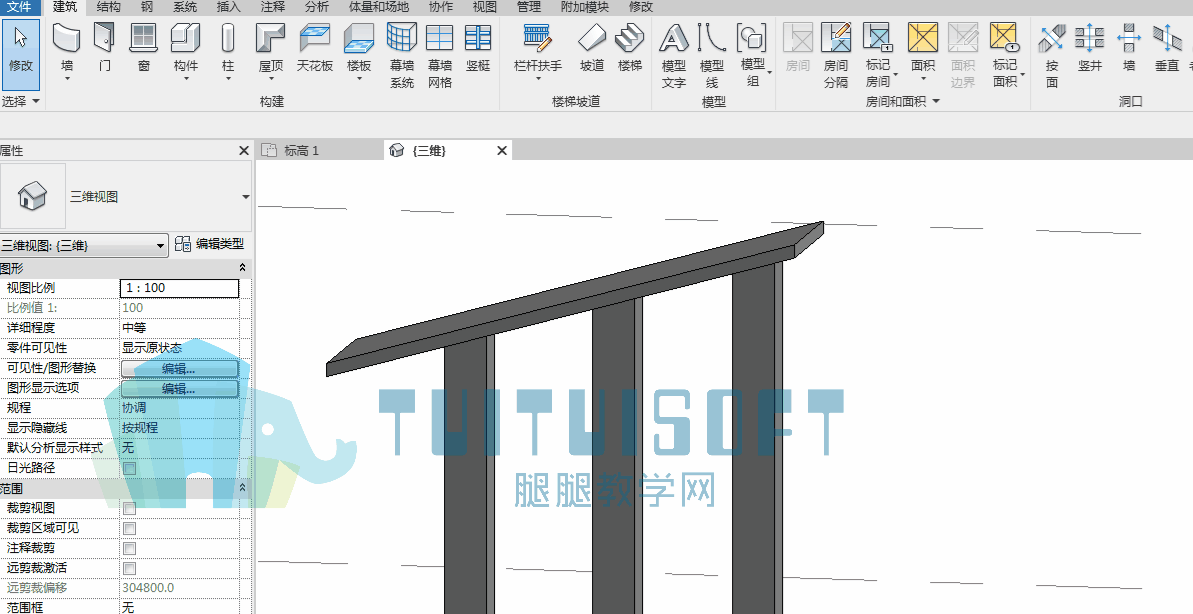Select the 模型文字 model text tool
This screenshot has height=614, width=1193.
point(674,55)
